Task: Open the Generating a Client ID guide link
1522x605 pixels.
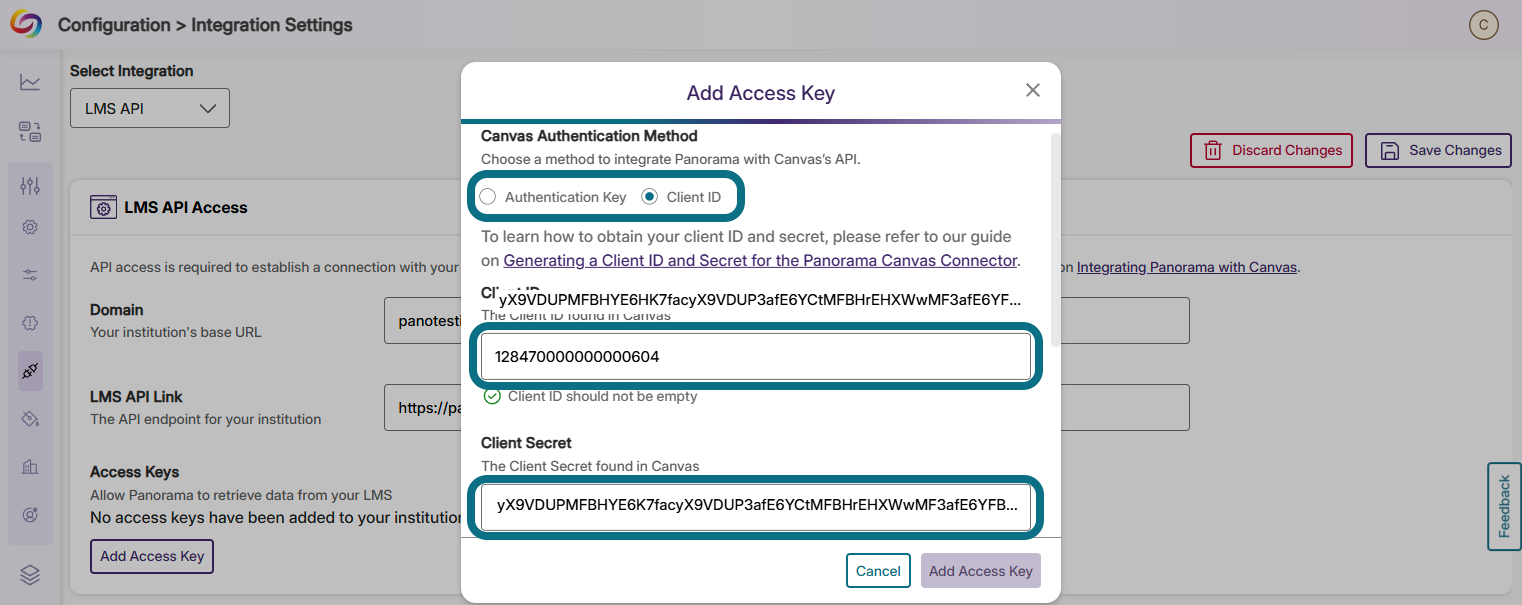Action: [x=760, y=260]
